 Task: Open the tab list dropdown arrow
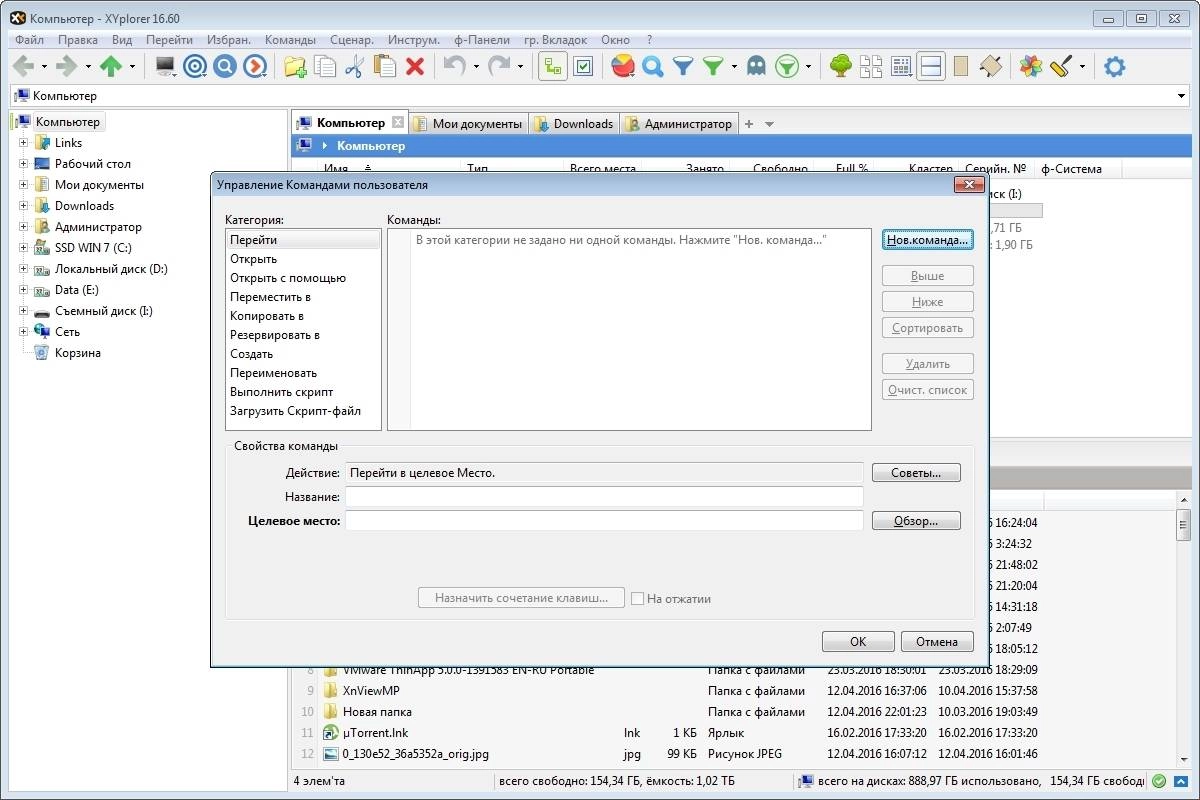pyautogui.click(x=769, y=124)
